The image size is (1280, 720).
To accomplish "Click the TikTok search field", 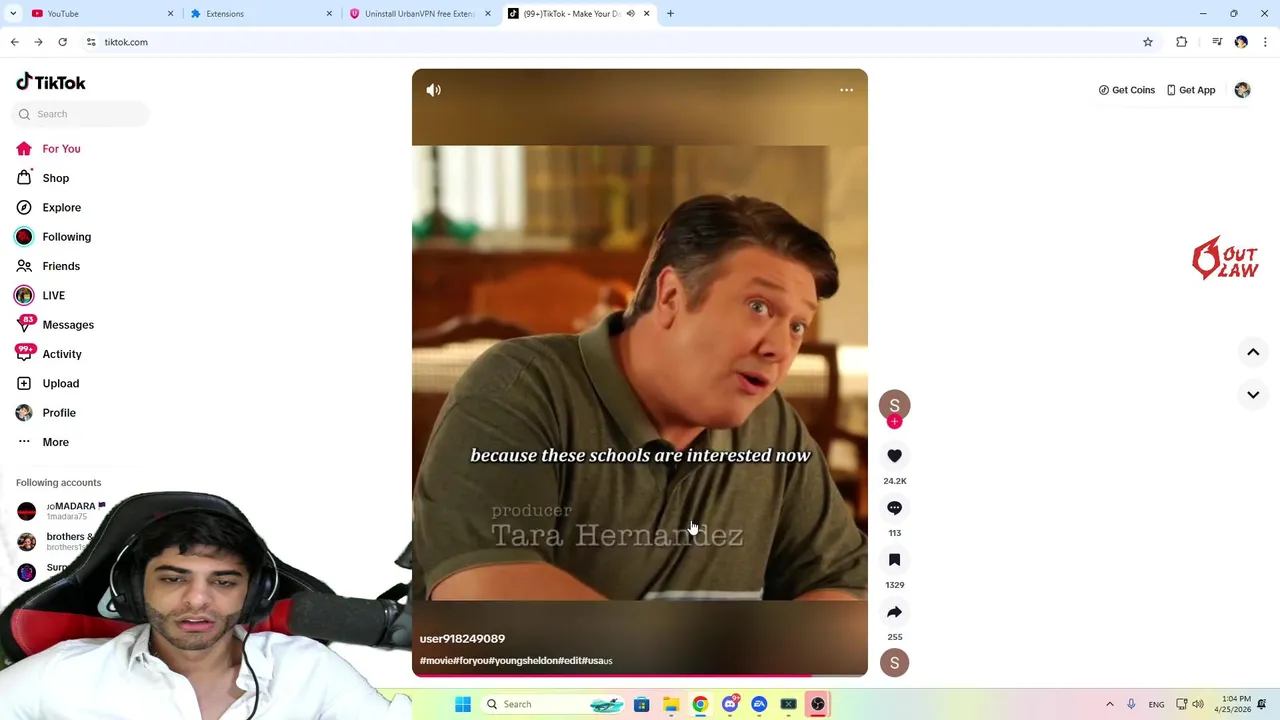I will click(80, 114).
